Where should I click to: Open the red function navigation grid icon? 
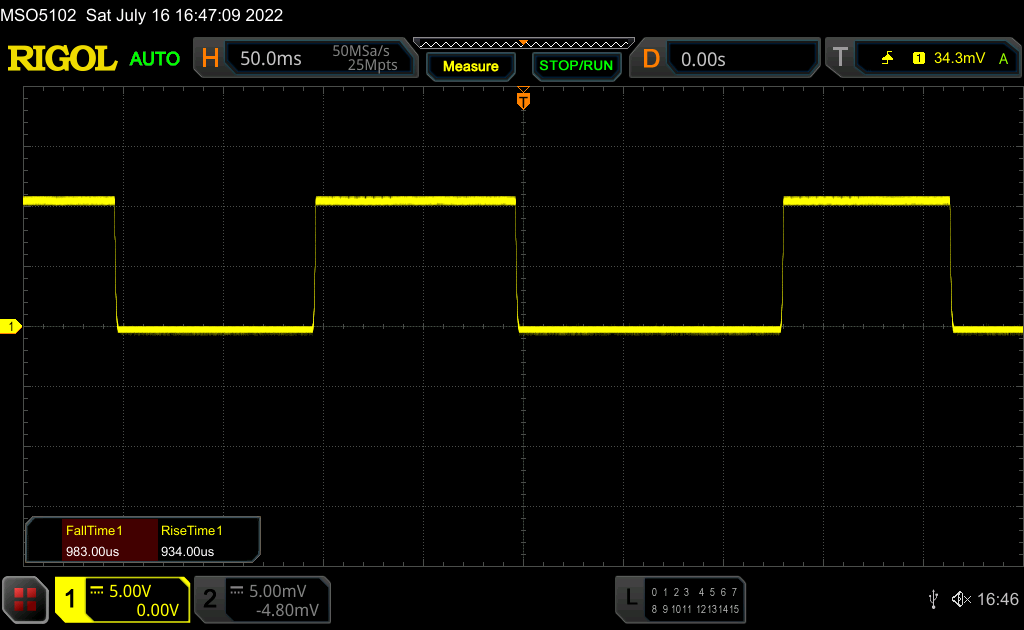click(x=25, y=599)
